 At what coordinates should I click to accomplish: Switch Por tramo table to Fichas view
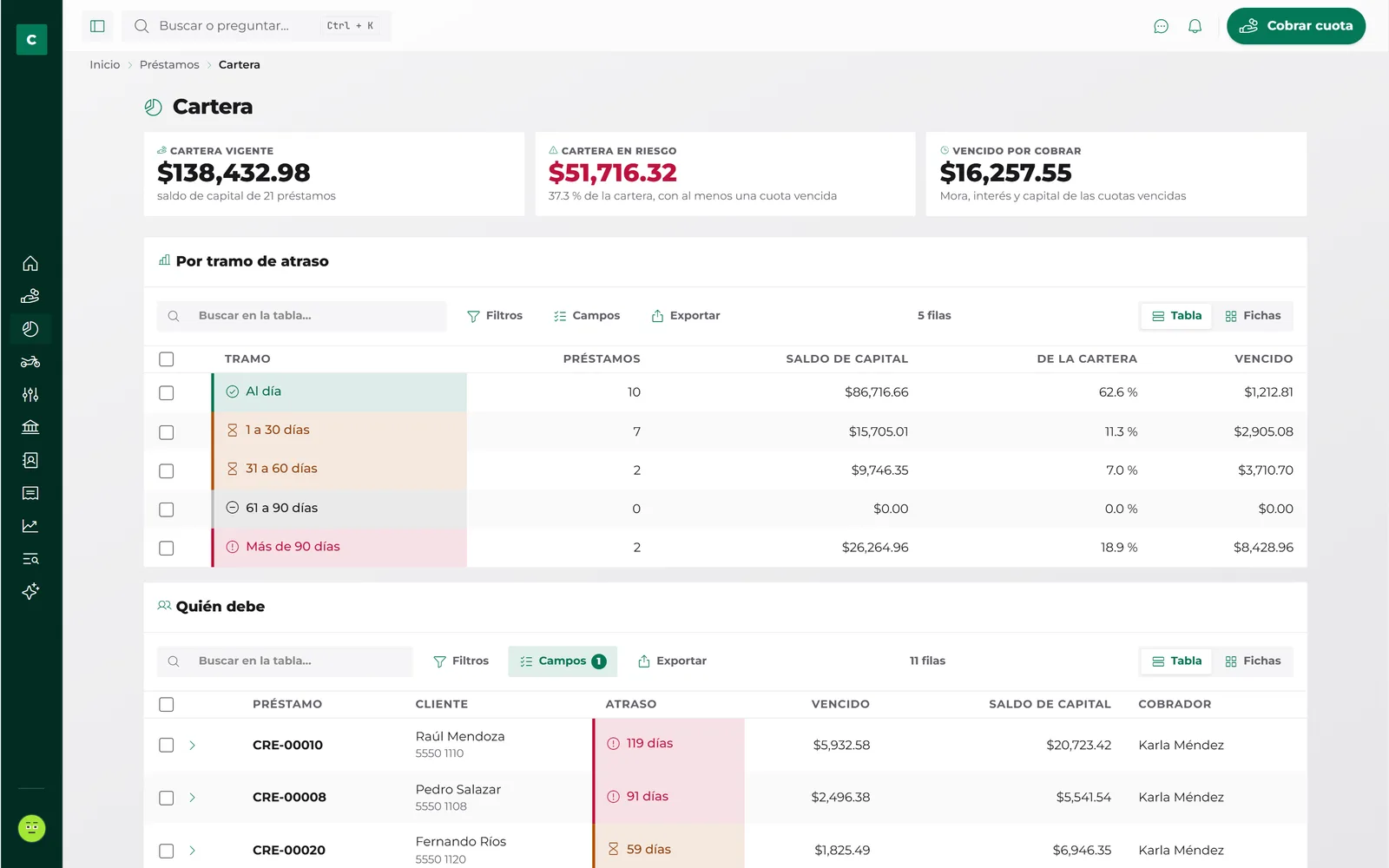(x=1253, y=316)
